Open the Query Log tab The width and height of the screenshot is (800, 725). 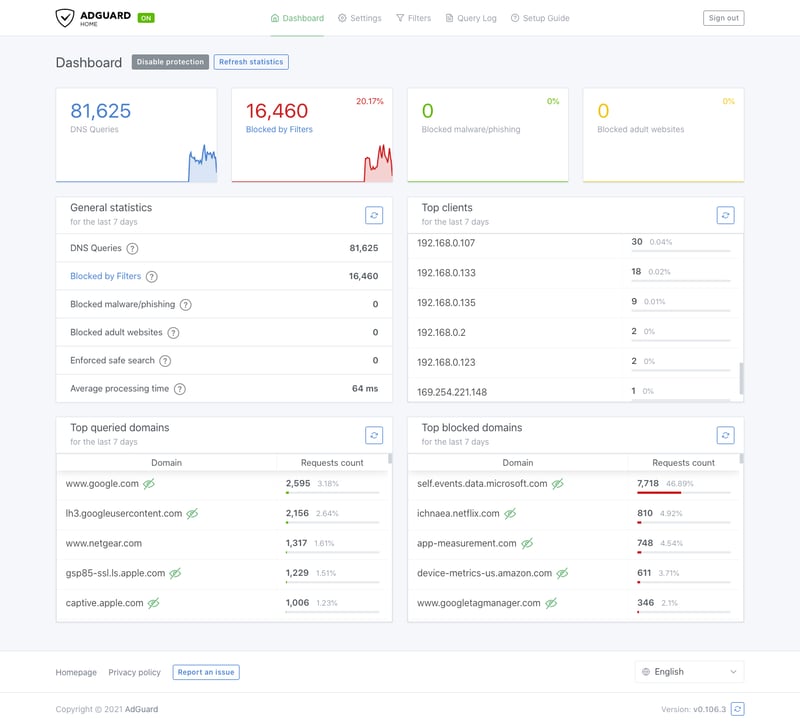(x=470, y=18)
